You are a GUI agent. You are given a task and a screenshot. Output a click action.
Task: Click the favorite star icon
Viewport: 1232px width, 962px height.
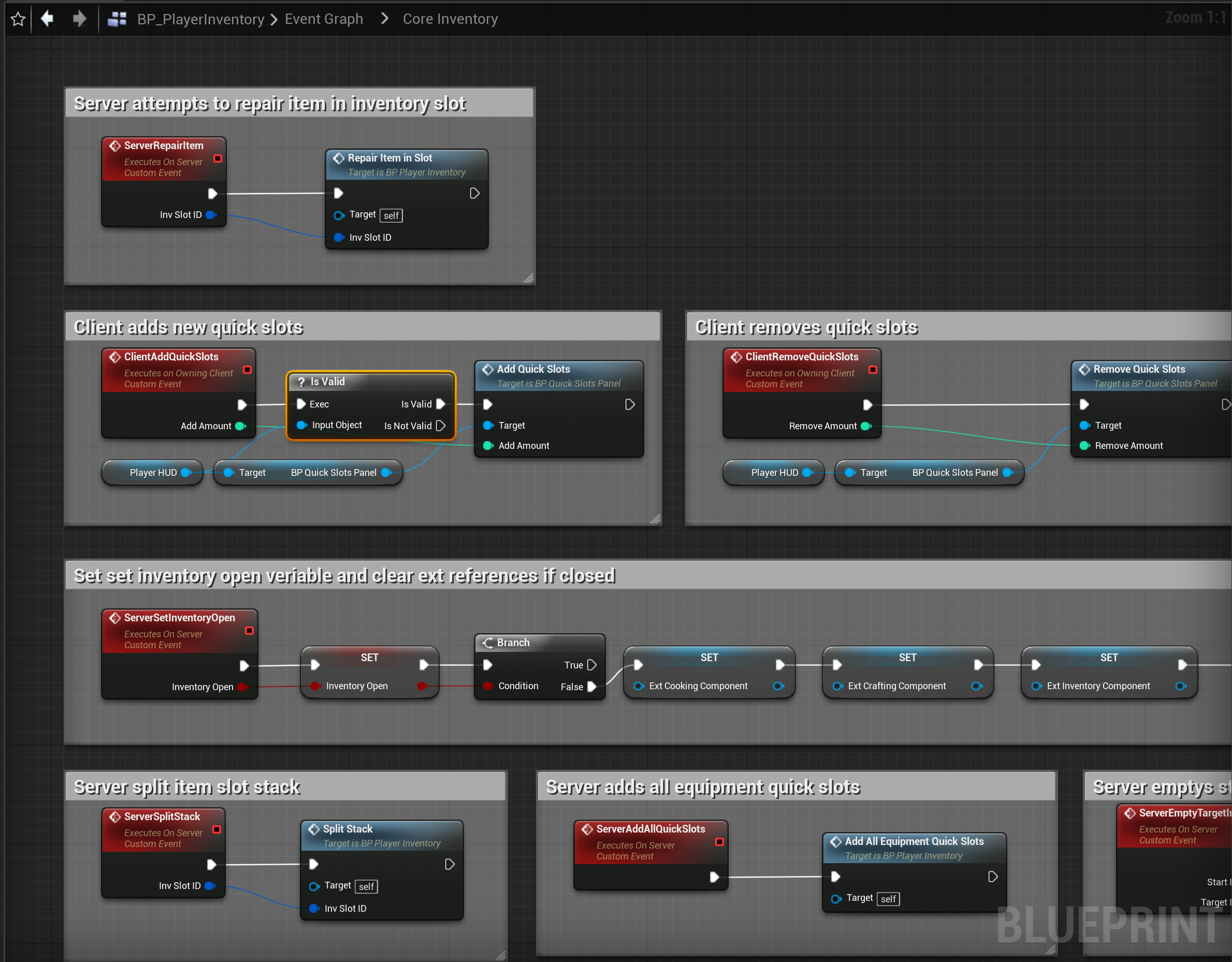click(18, 19)
